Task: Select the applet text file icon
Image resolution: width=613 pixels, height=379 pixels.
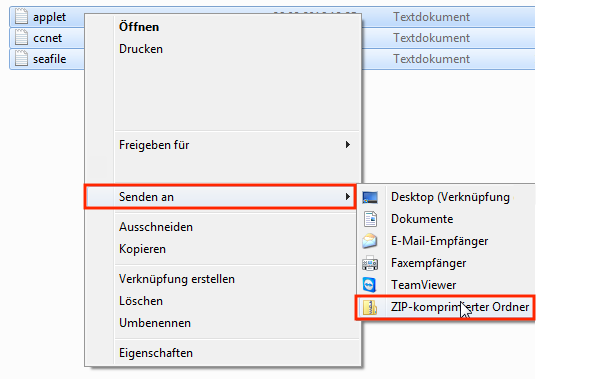Action: pyautogui.click(x=21, y=16)
